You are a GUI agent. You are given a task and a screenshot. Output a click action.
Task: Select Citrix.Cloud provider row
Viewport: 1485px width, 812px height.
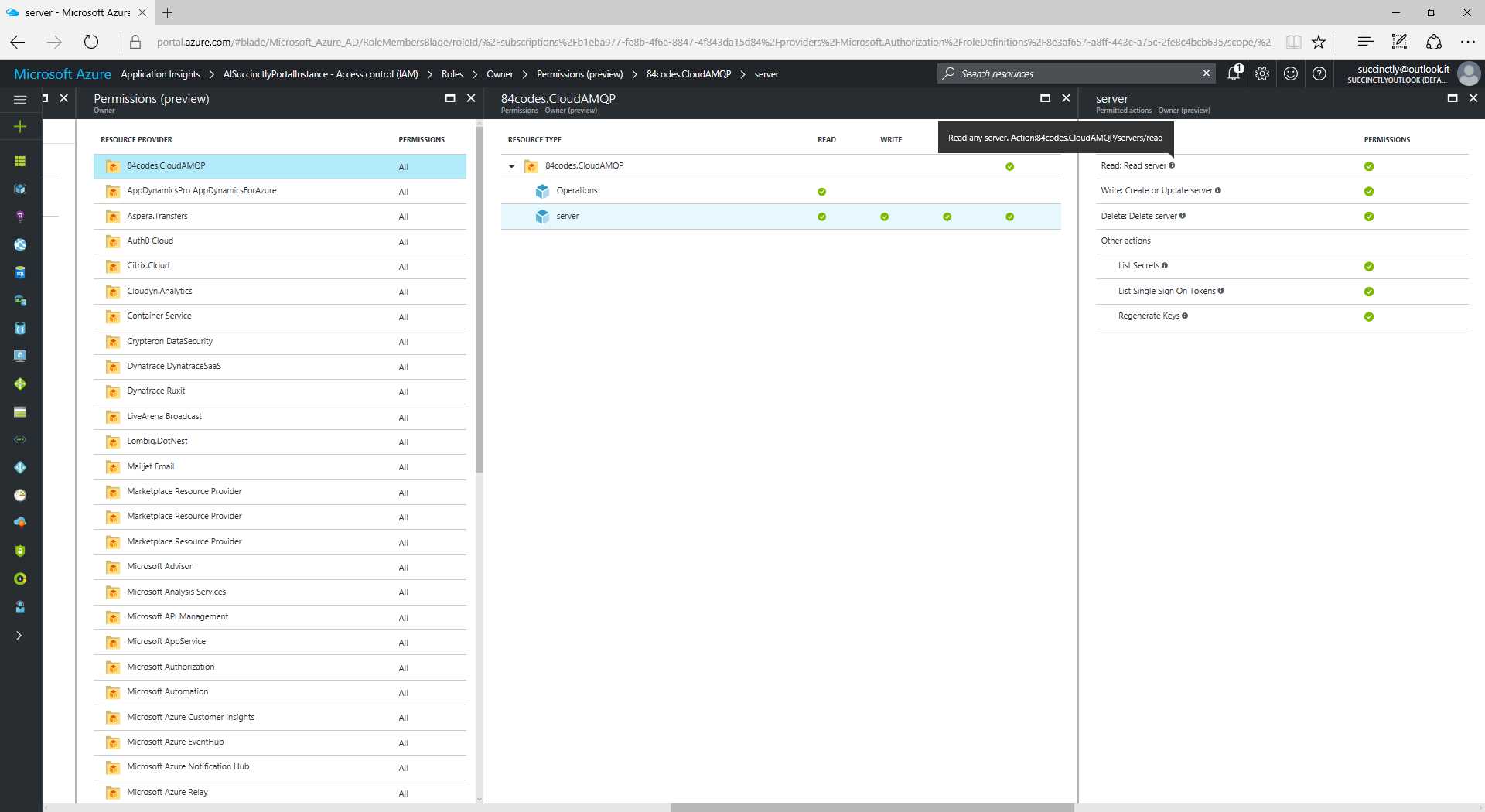pos(280,266)
